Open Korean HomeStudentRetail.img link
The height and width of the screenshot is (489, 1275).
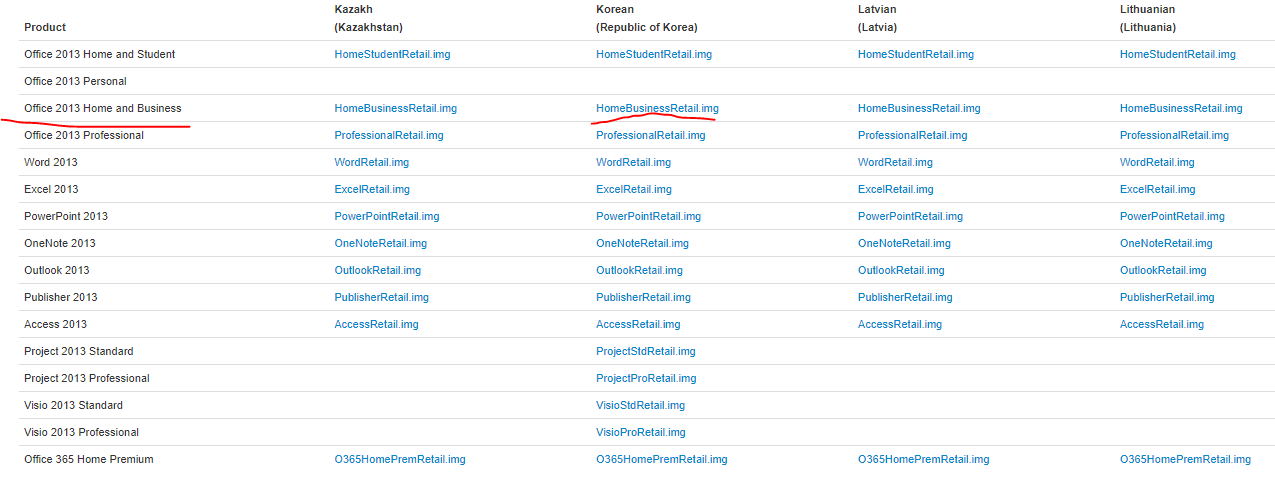(x=654, y=54)
